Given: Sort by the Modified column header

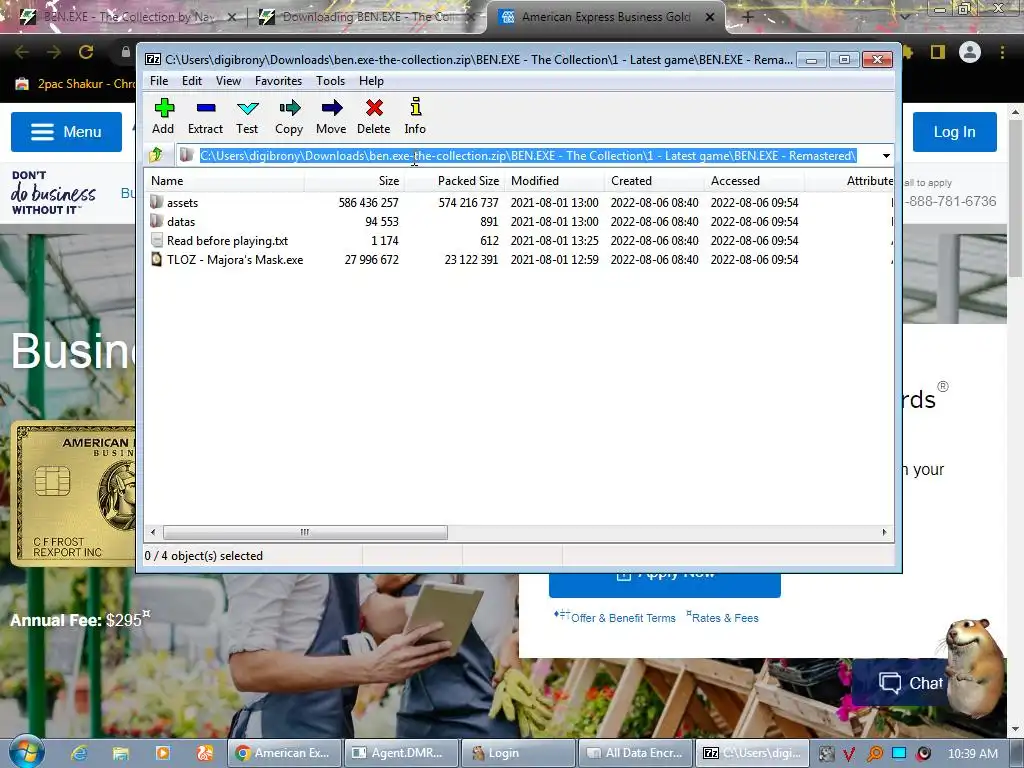Looking at the screenshot, I should point(554,181).
